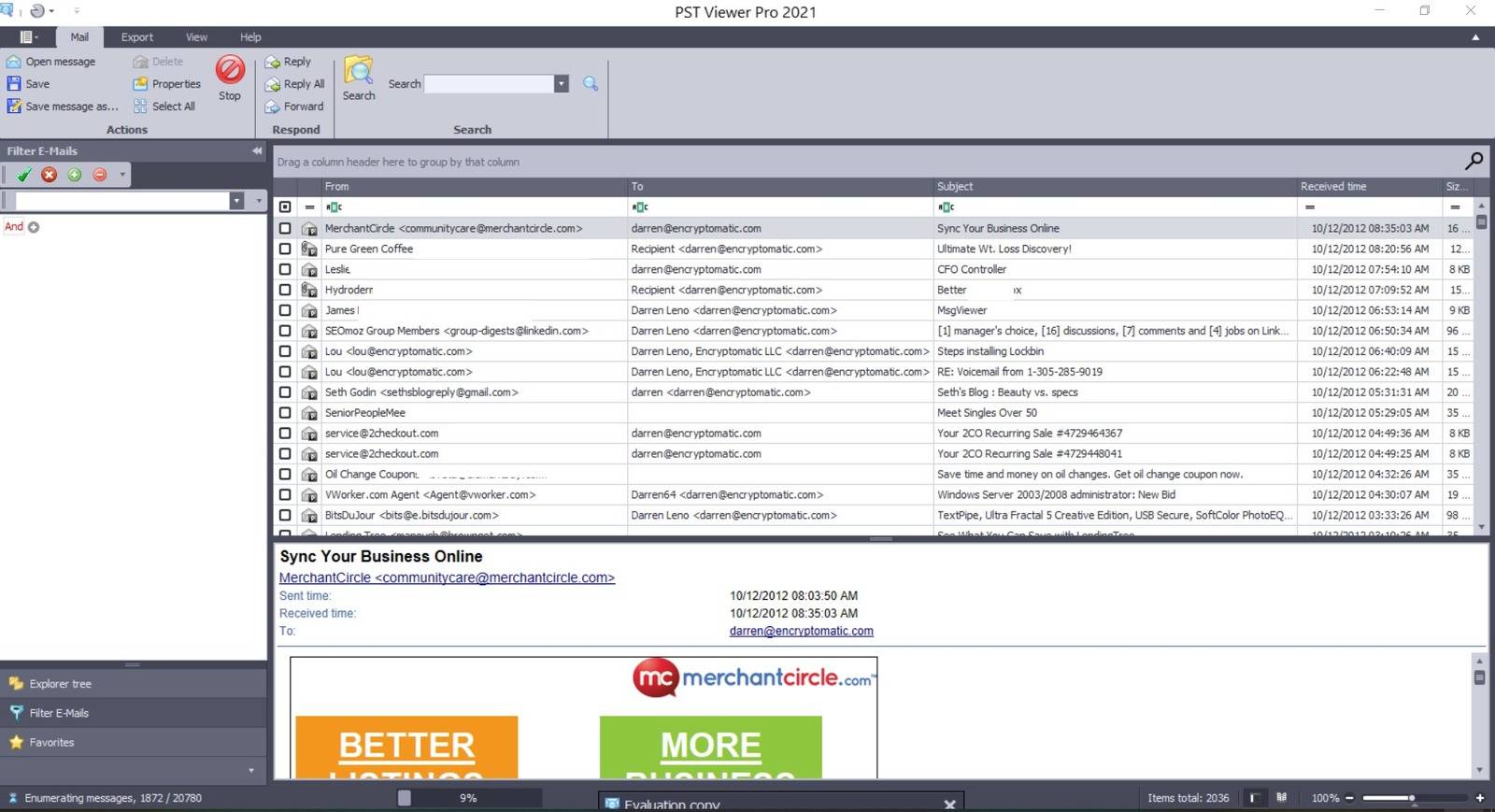The image size is (1495, 812).
Task: Toggle the select-all checkbox in filter row
Action: click(x=285, y=207)
